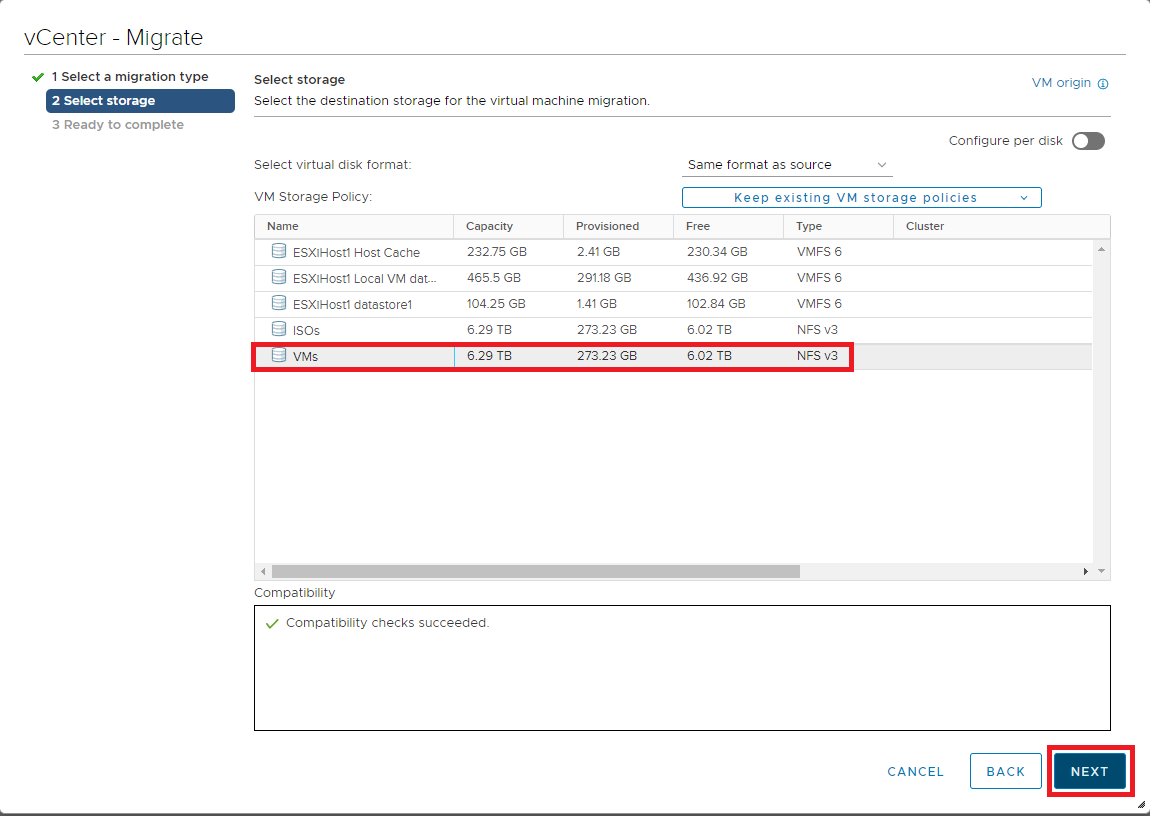Image resolution: width=1150 pixels, height=816 pixels.
Task: Cancel the migration wizard
Action: coord(915,771)
